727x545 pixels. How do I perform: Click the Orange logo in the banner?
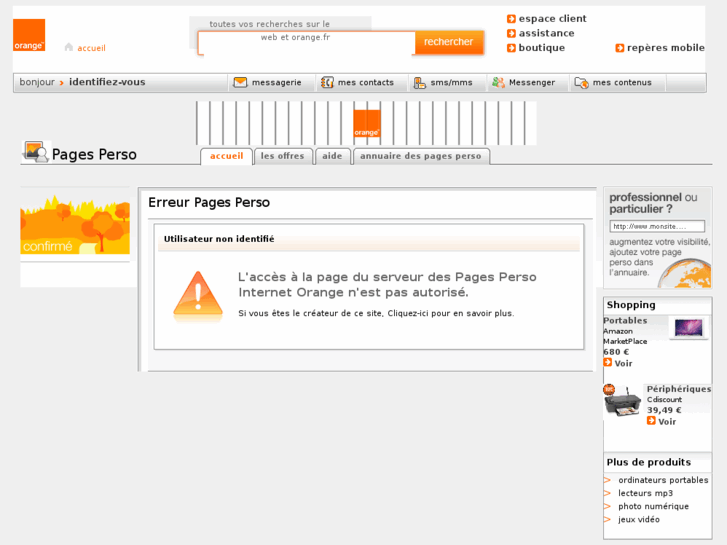[367, 123]
